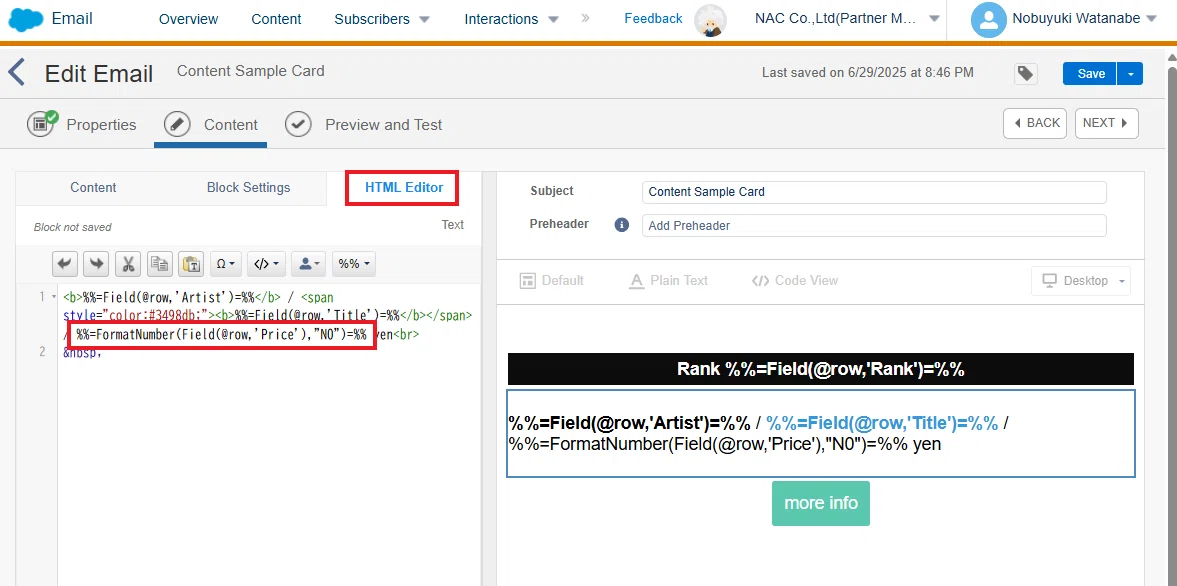
Task: Click the Feedback link
Action: (653, 19)
